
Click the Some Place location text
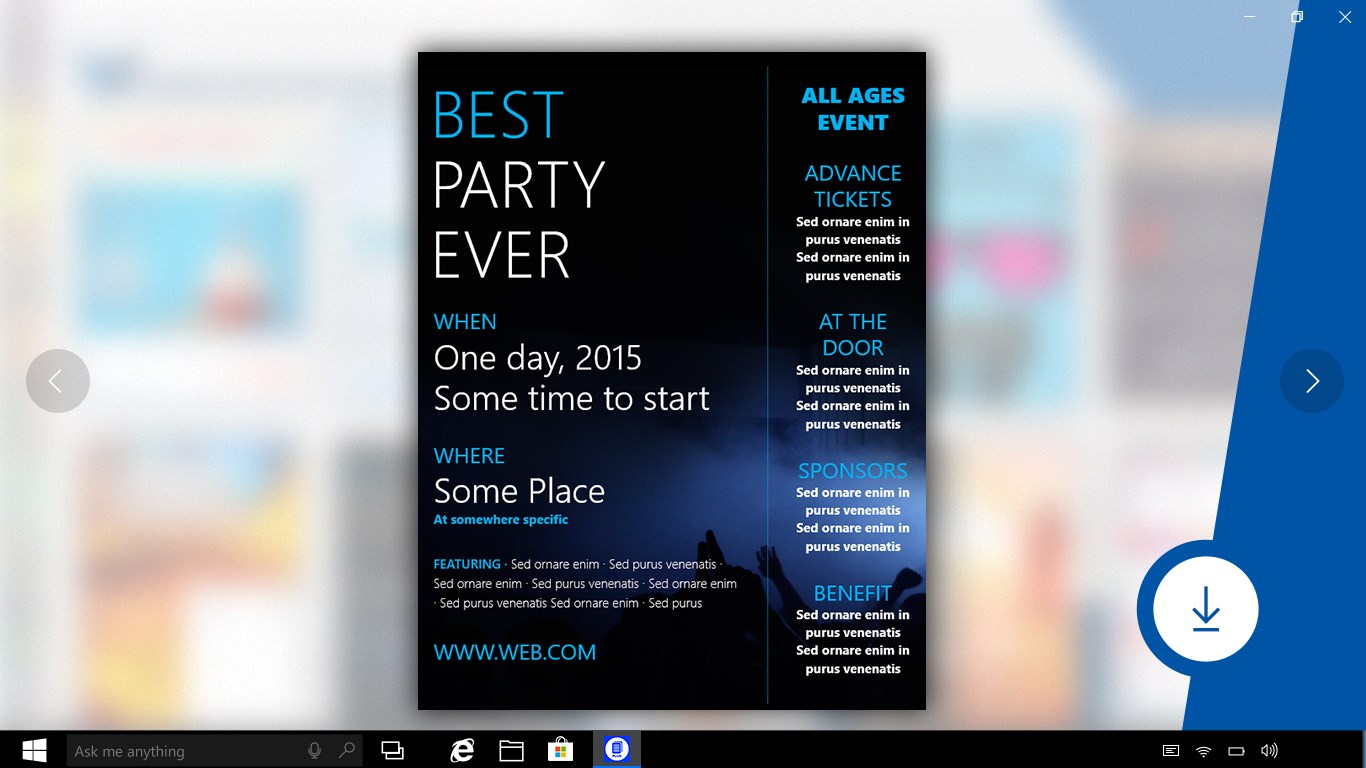click(x=519, y=491)
